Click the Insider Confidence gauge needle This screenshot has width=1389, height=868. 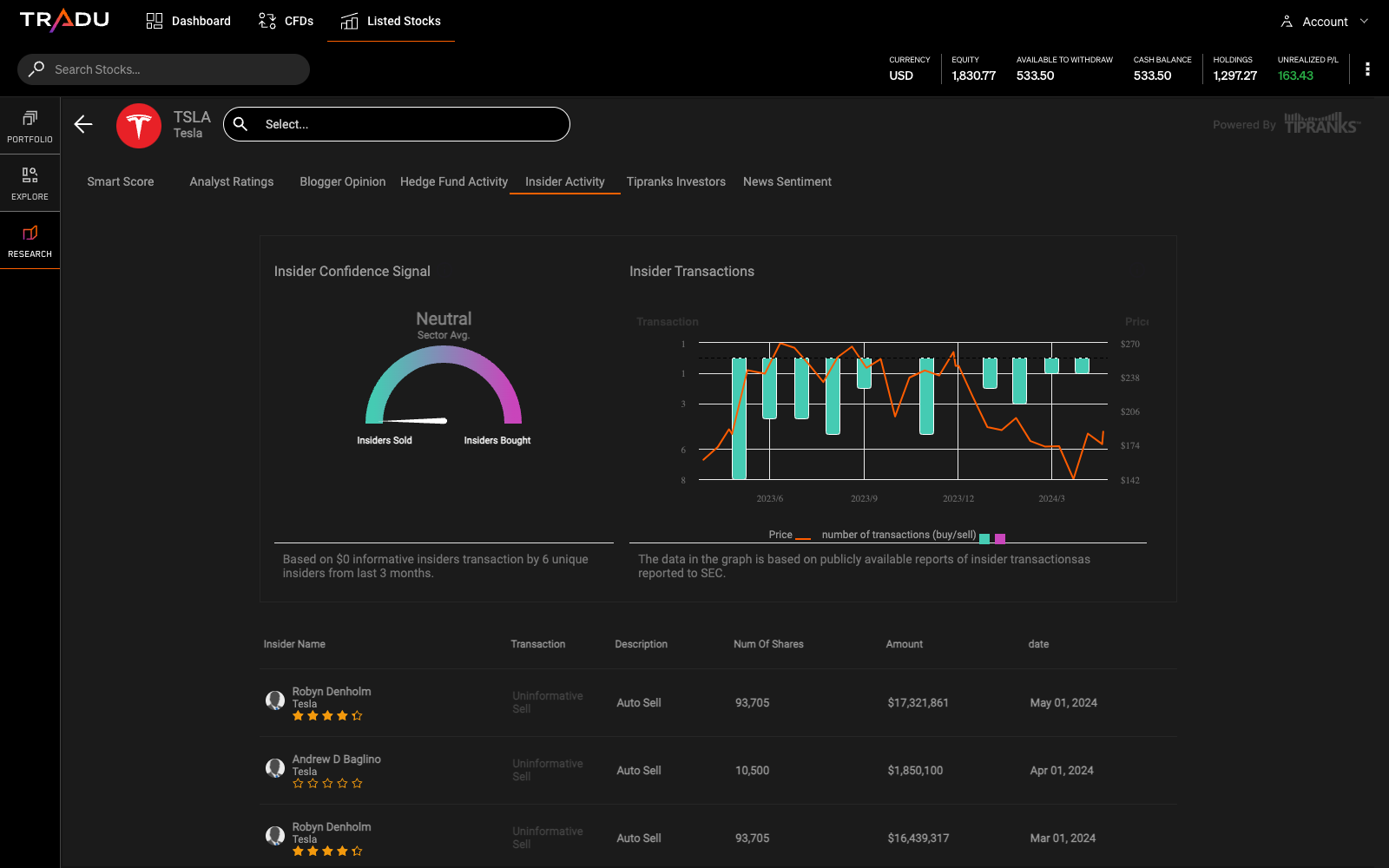point(415,421)
